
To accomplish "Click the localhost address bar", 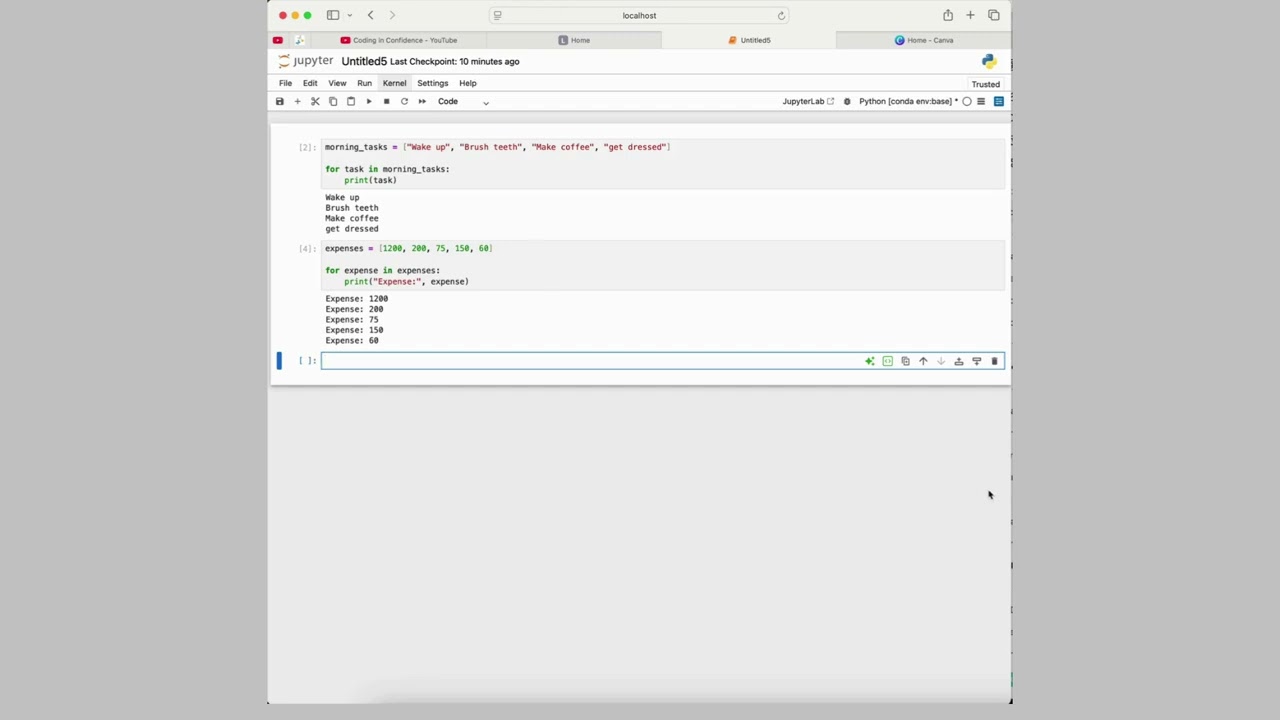I will coord(639,15).
